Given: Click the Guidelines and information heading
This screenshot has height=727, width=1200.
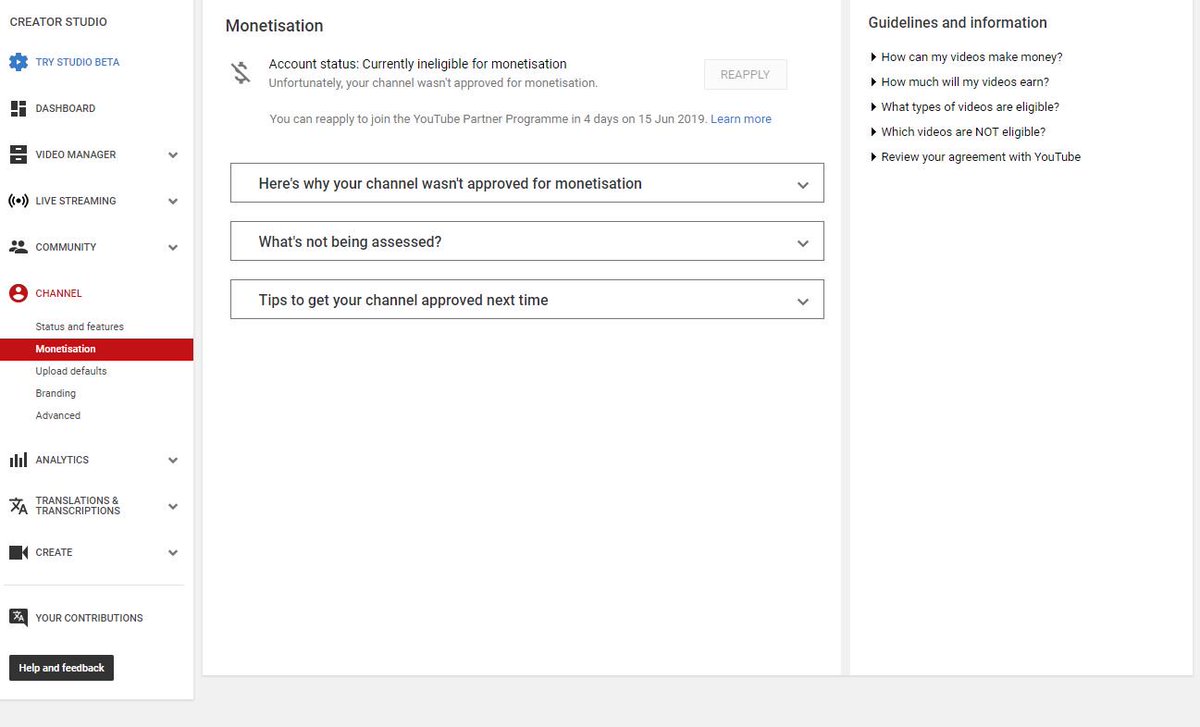Looking at the screenshot, I should coord(957,23).
